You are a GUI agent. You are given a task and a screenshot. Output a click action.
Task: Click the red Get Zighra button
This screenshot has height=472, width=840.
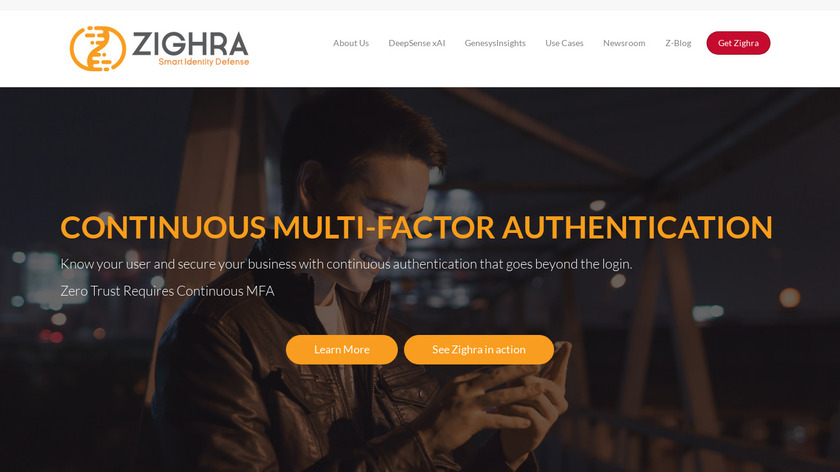[738, 43]
